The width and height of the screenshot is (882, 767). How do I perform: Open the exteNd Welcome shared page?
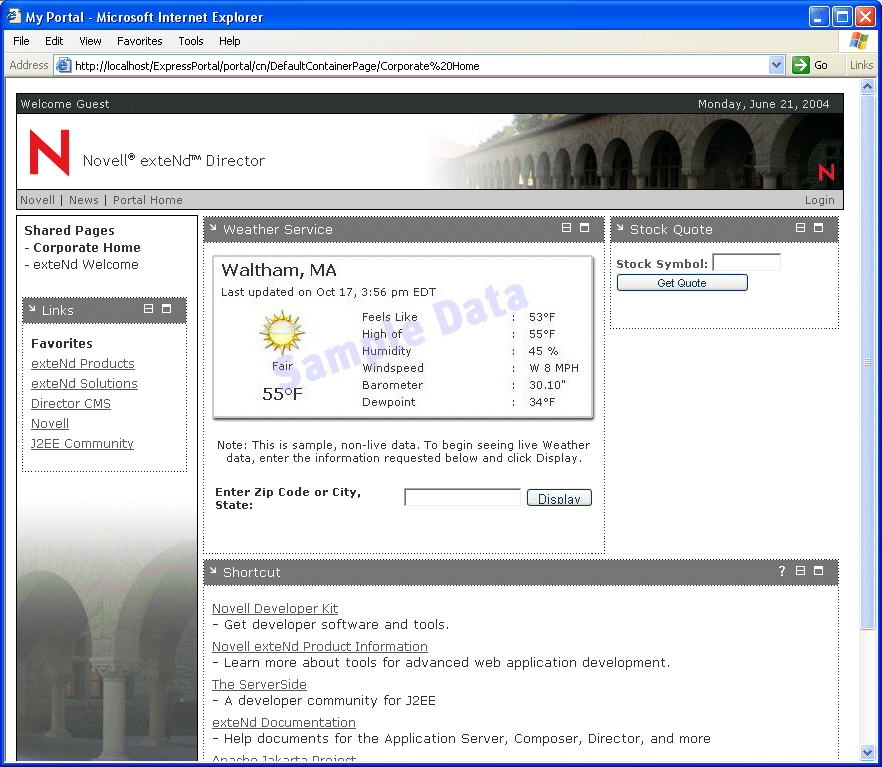click(x=86, y=265)
